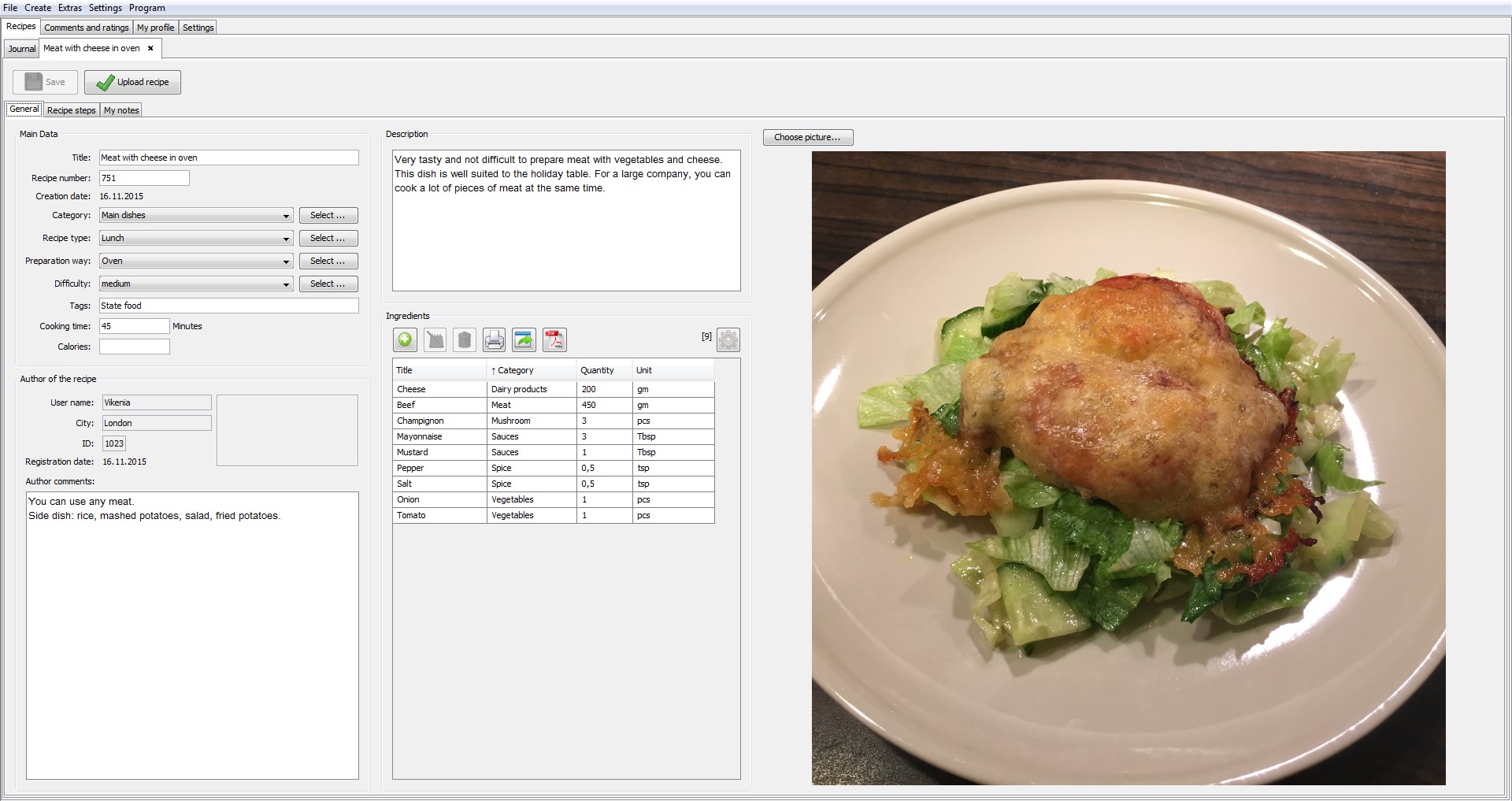Click inside the Calories input field
This screenshot has width=1512, height=801.
coord(134,346)
